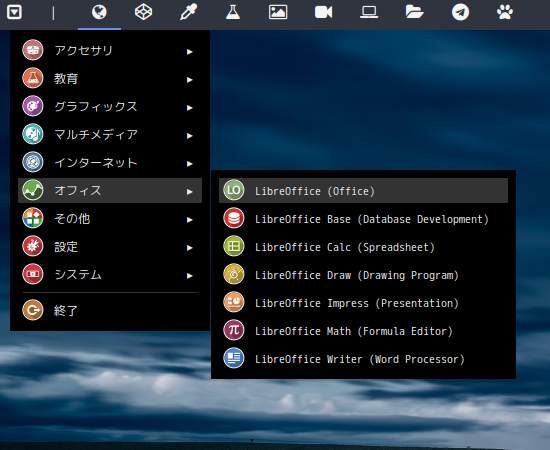The image size is (550, 450).
Task: Open the マルチメディア menu entry
Action: 110,134
